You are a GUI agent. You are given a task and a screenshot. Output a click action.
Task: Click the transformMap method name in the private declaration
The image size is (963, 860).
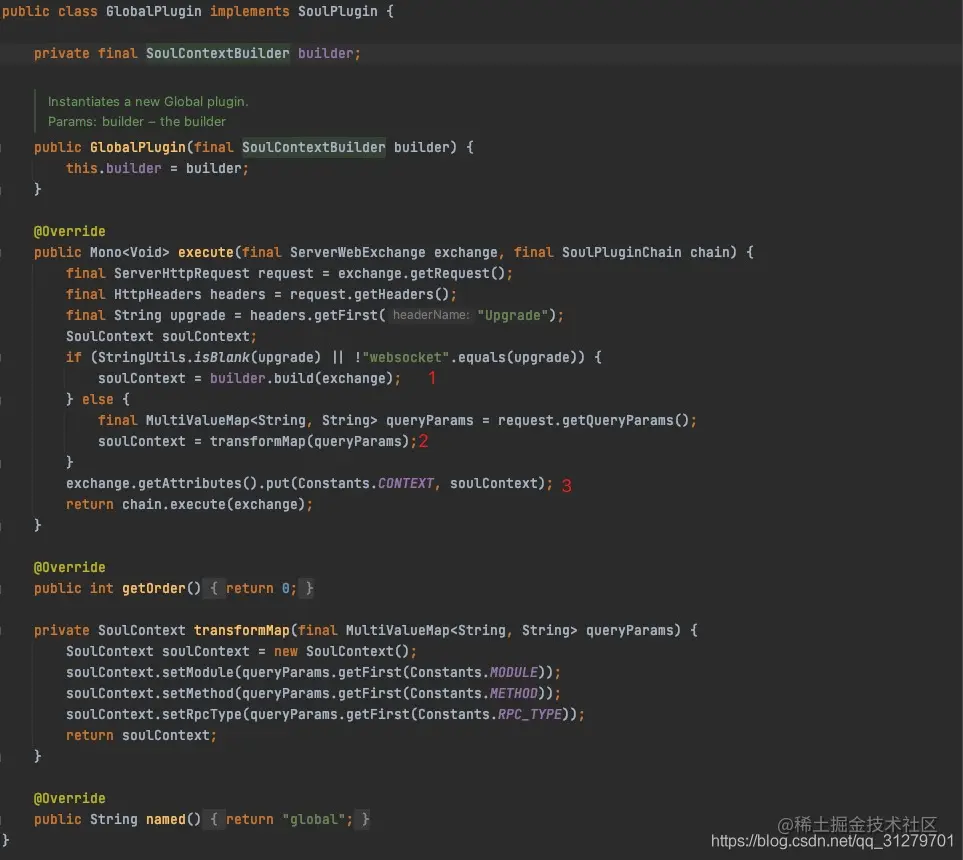tap(241, 630)
